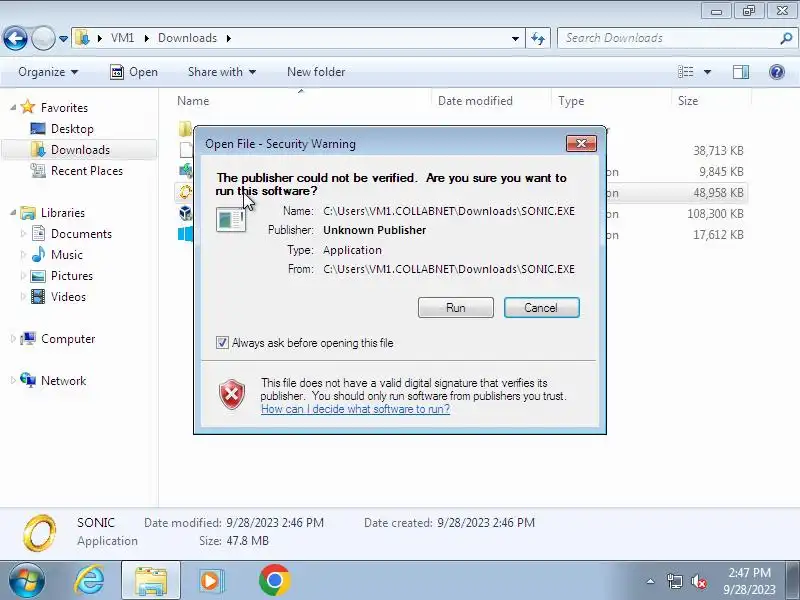800x600 pixels.
Task: Open Explorer help question mark icon
Action: (x=777, y=72)
